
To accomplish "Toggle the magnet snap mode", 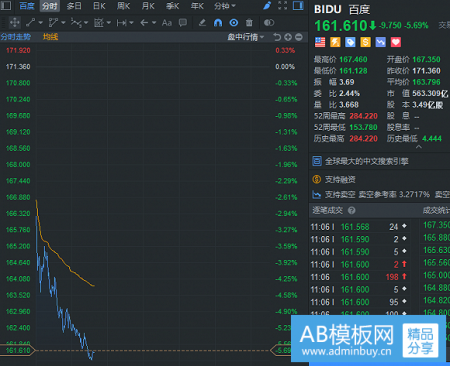I will [x=218, y=23].
